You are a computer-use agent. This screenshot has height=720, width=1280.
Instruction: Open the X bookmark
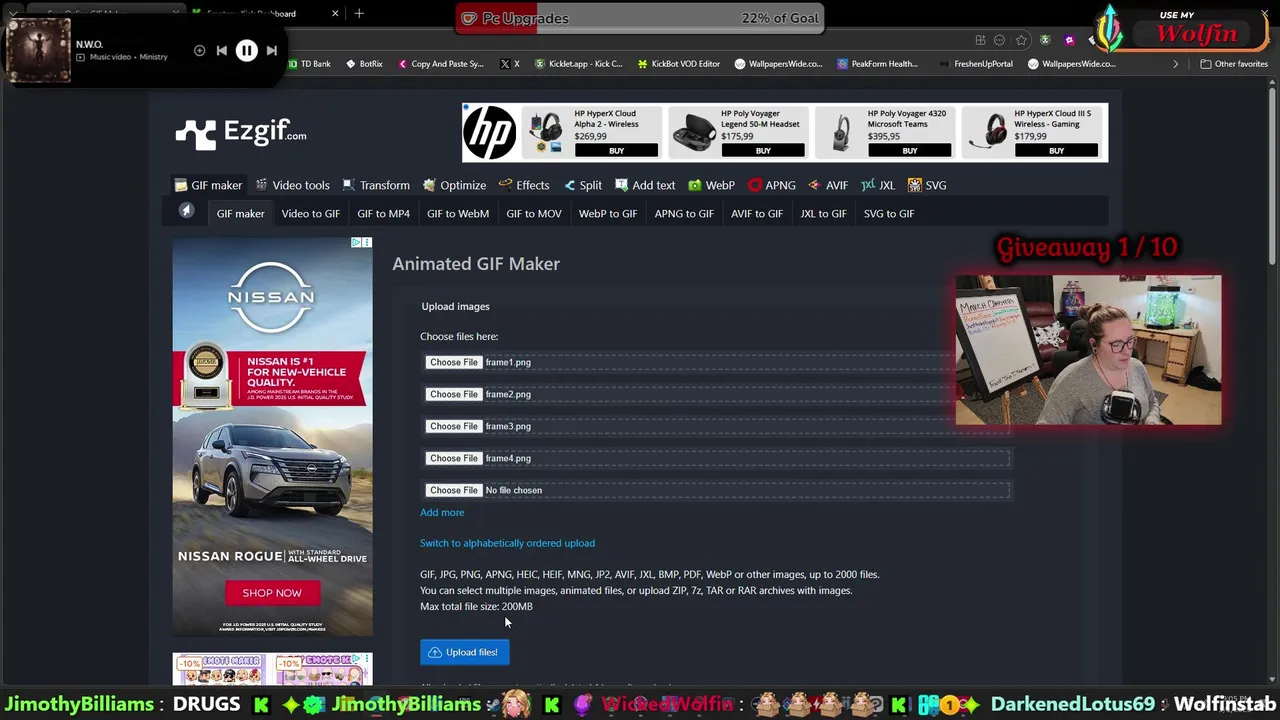(508, 64)
